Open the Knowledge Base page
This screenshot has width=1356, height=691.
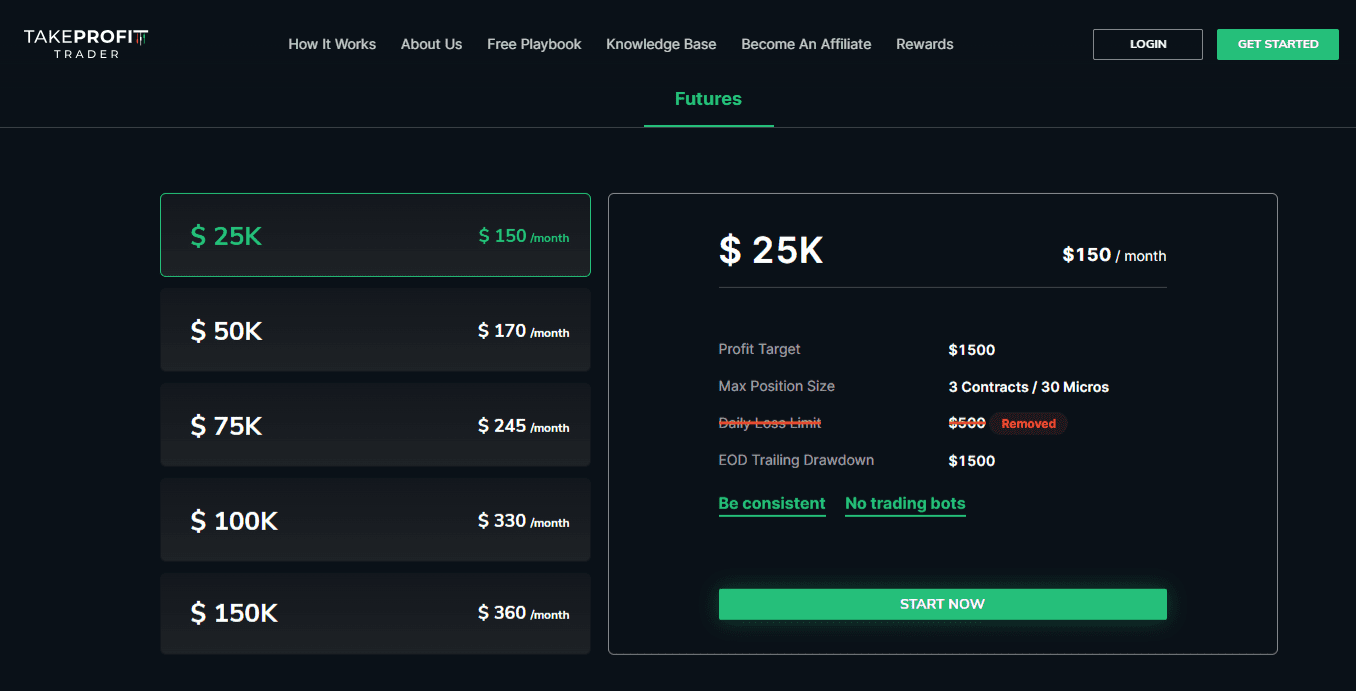[x=661, y=44]
